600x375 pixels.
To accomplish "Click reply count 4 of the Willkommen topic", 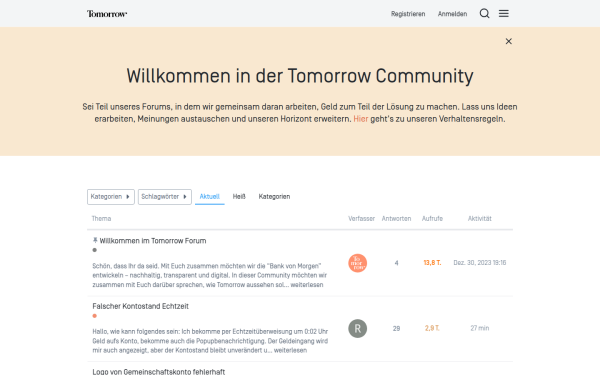I will (396, 263).
